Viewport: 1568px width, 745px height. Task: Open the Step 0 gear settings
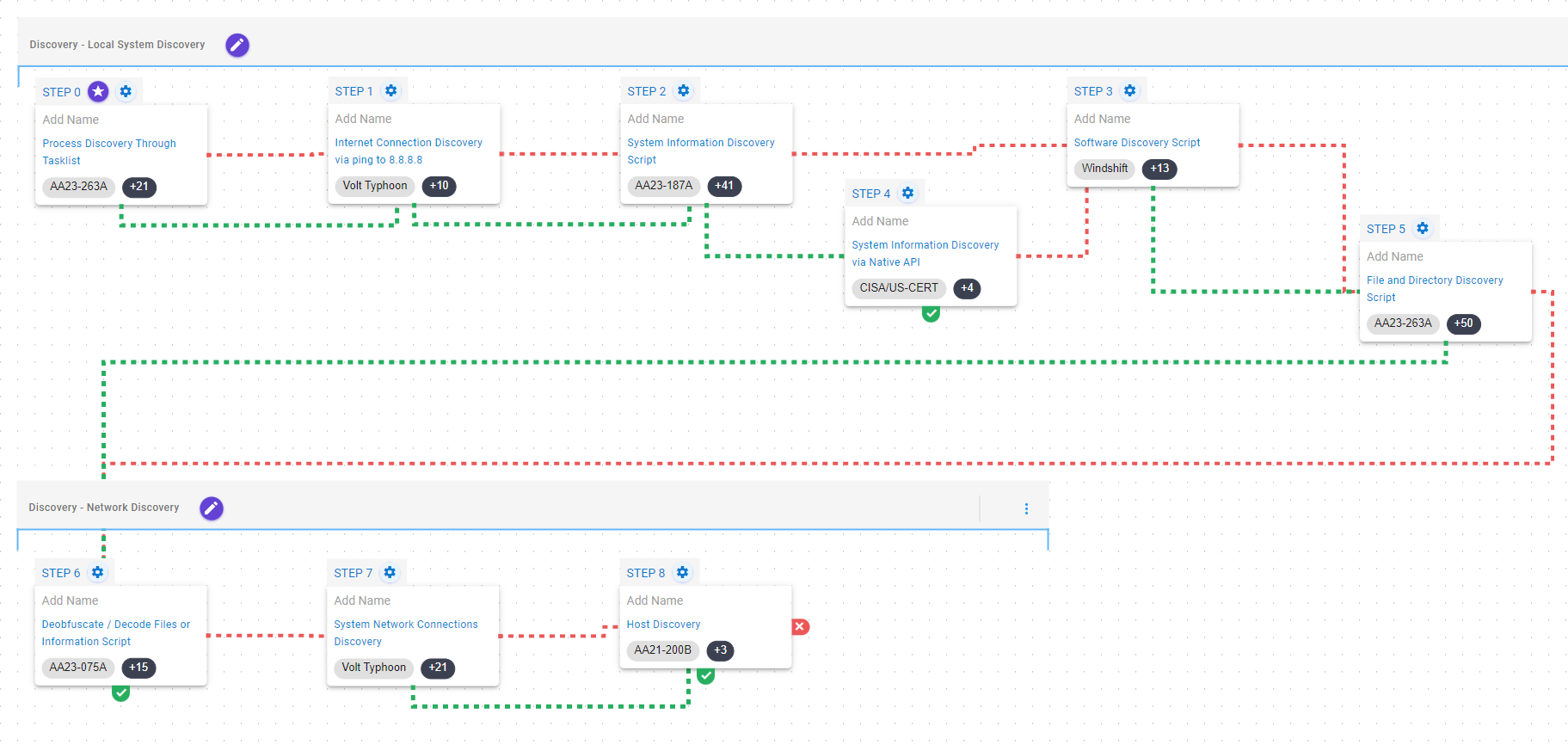126,91
